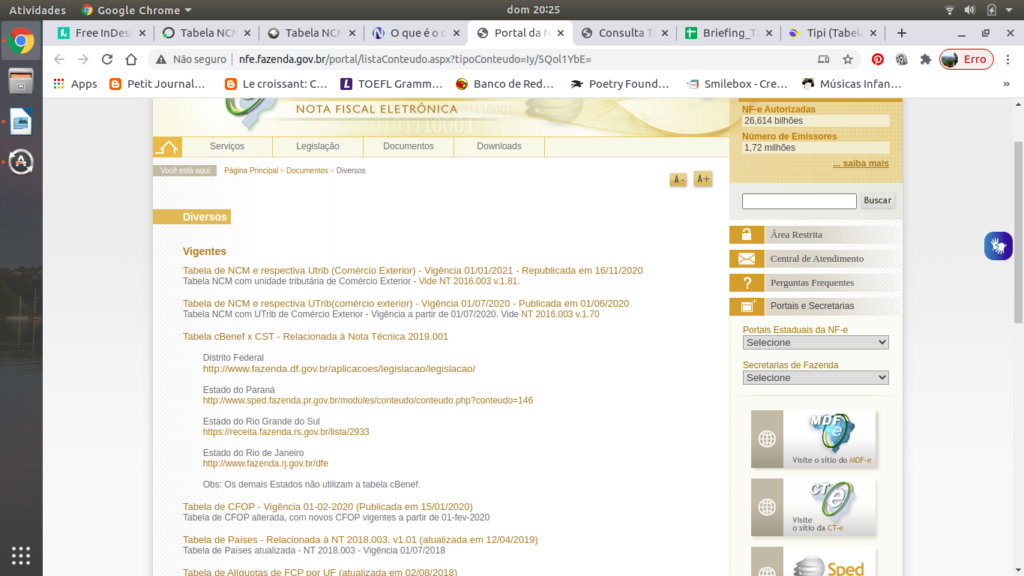This screenshot has width=1024, height=576.
Task: Expand the Portais Estaduais da NF-e dropdown
Action: [815, 342]
